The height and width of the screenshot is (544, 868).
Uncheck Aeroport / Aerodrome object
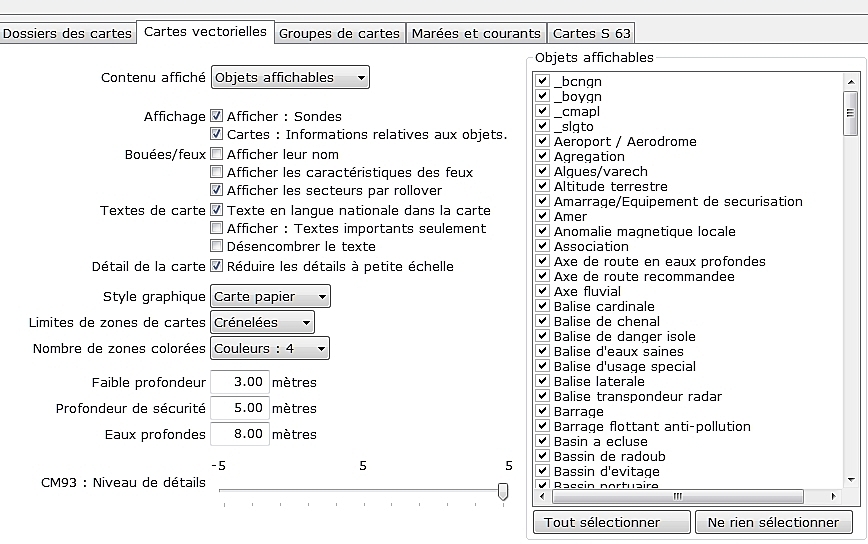coord(542,141)
